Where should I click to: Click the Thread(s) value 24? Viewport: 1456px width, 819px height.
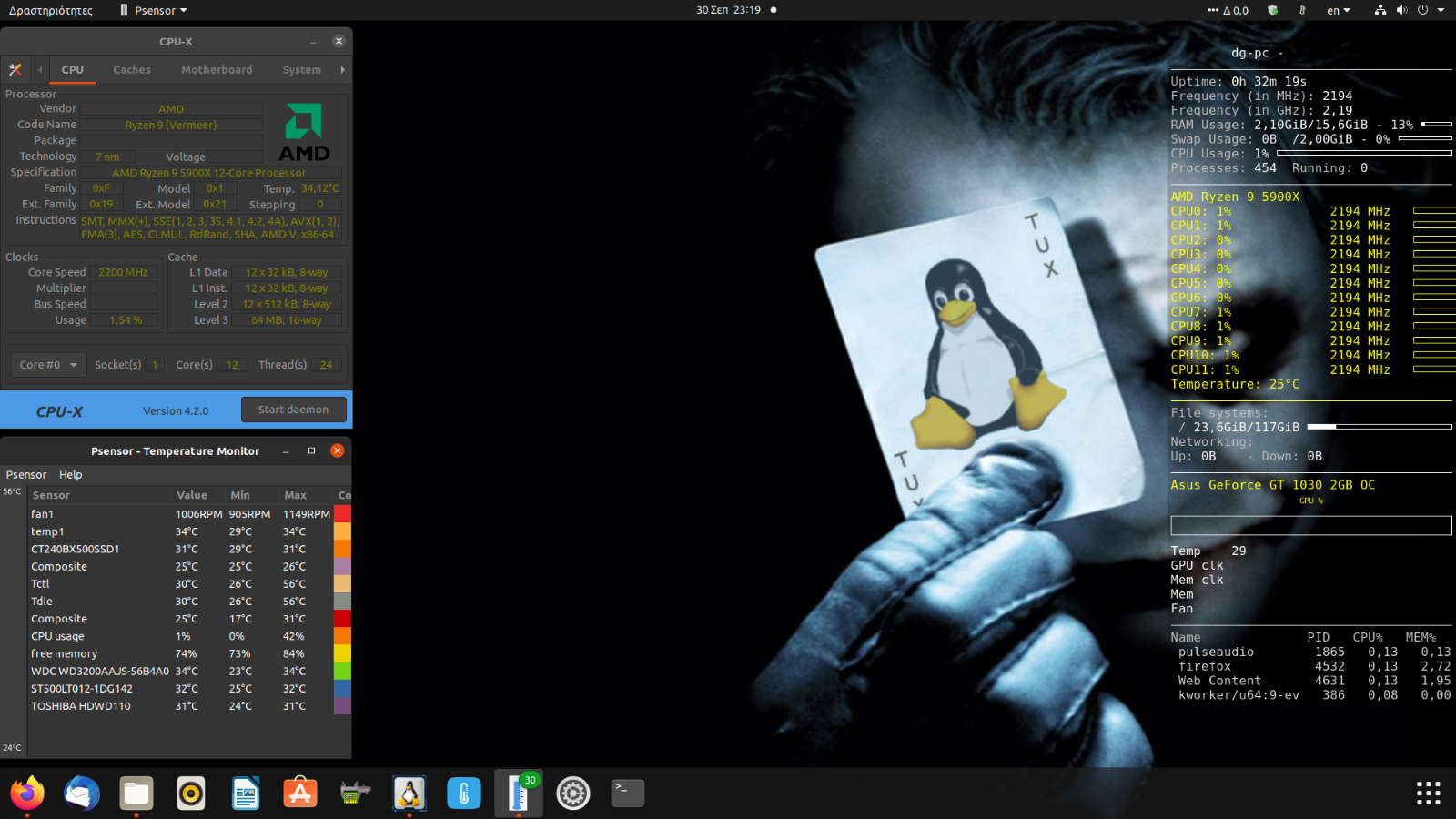(x=326, y=365)
